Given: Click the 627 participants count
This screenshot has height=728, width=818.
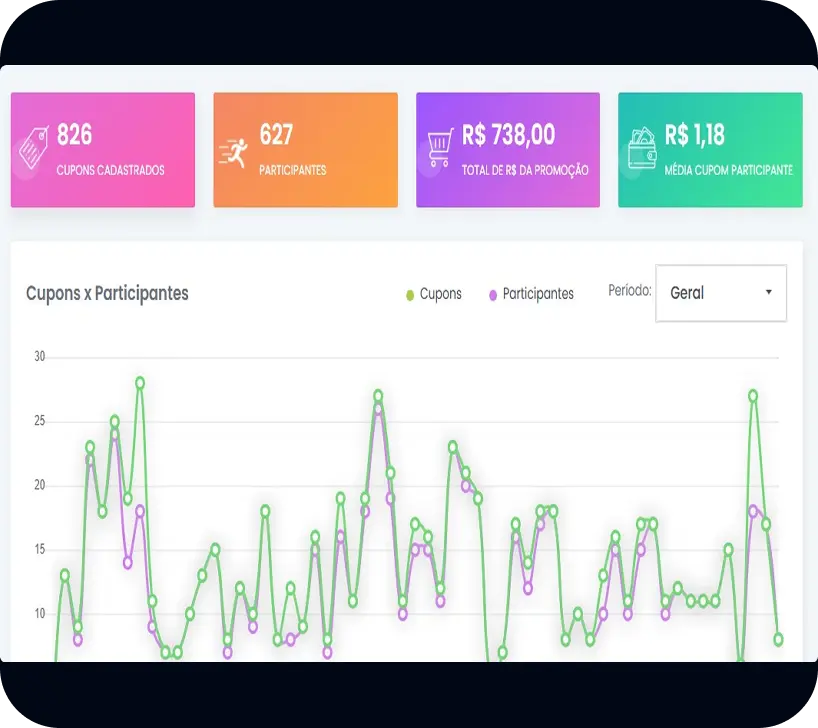Looking at the screenshot, I should coord(276,134).
